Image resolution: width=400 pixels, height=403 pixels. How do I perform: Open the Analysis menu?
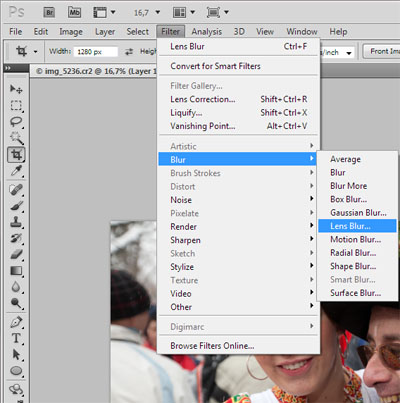tap(206, 32)
